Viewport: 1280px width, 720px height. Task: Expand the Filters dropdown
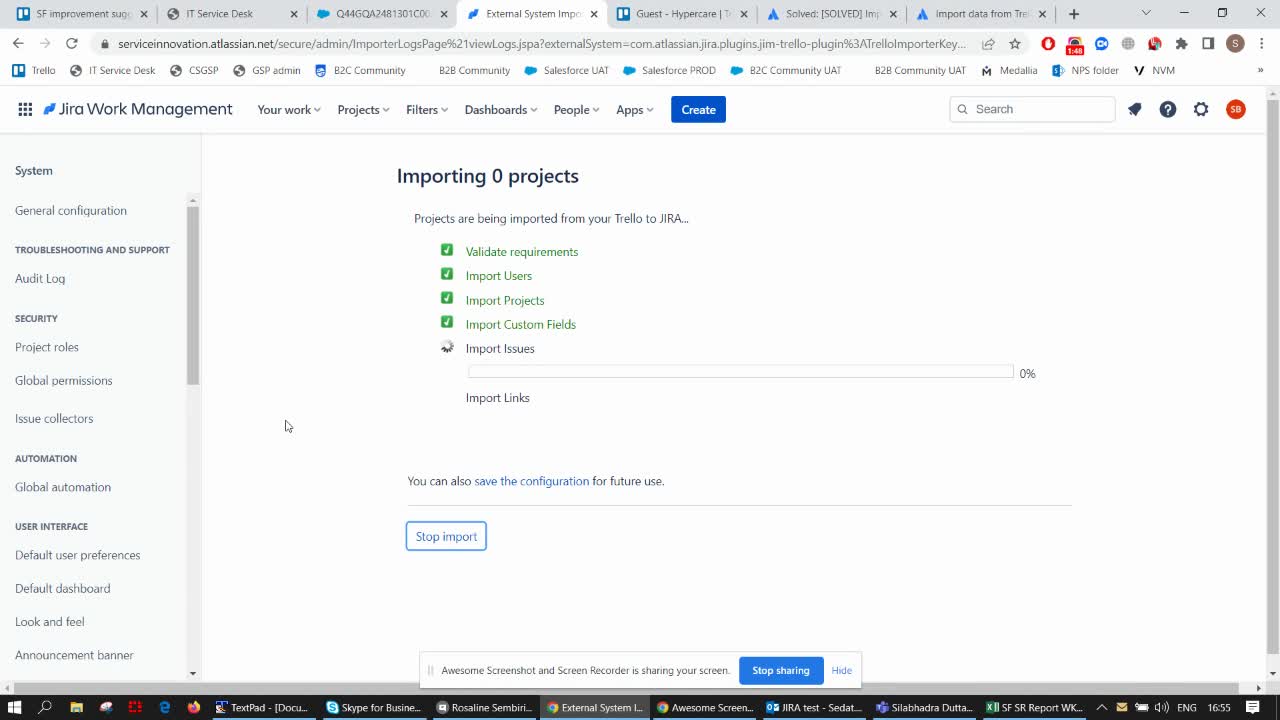pos(425,109)
